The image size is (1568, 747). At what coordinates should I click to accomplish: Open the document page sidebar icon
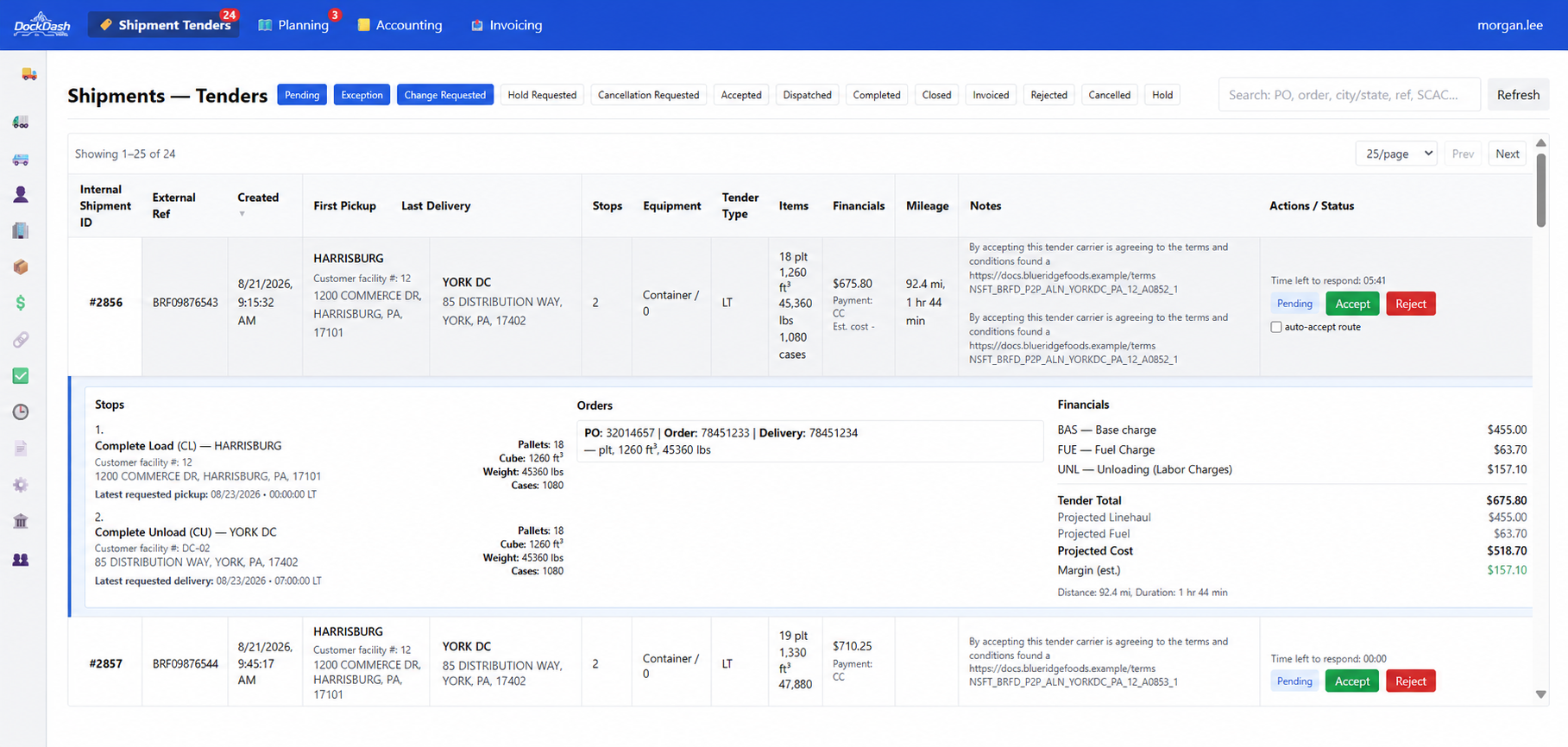click(21, 449)
